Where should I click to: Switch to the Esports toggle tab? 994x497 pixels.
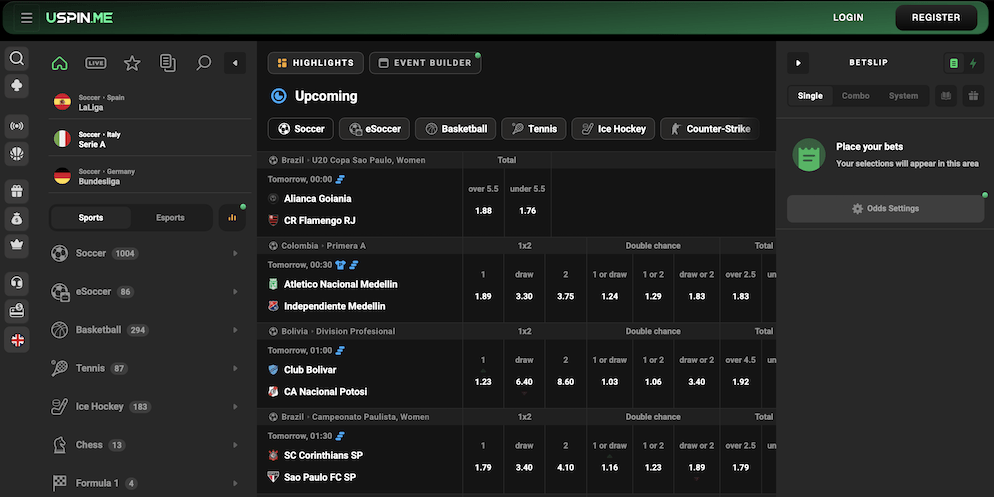(170, 217)
